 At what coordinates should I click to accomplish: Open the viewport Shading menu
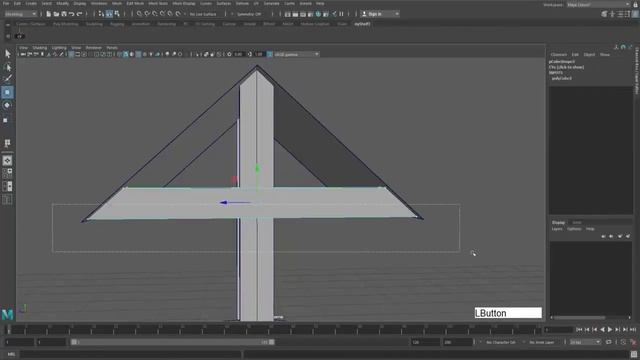coord(40,48)
